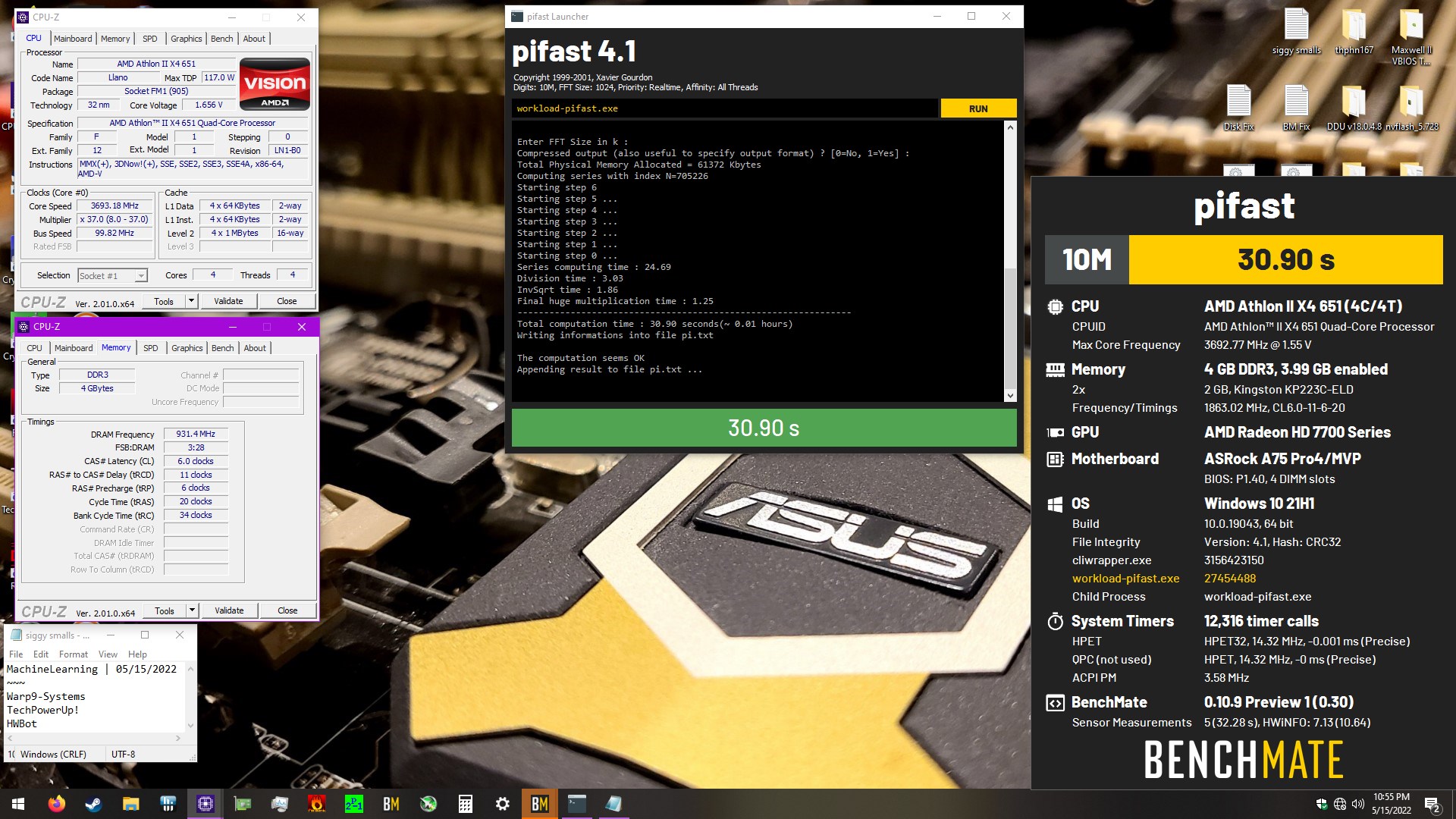Click the BenchMate code-bracket icon
Viewport: 1456px width, 819px height.
point(1055,703)
